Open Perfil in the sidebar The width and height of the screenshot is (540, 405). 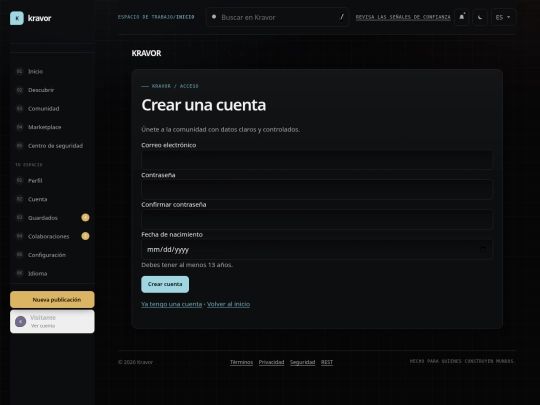click(52, 180)
